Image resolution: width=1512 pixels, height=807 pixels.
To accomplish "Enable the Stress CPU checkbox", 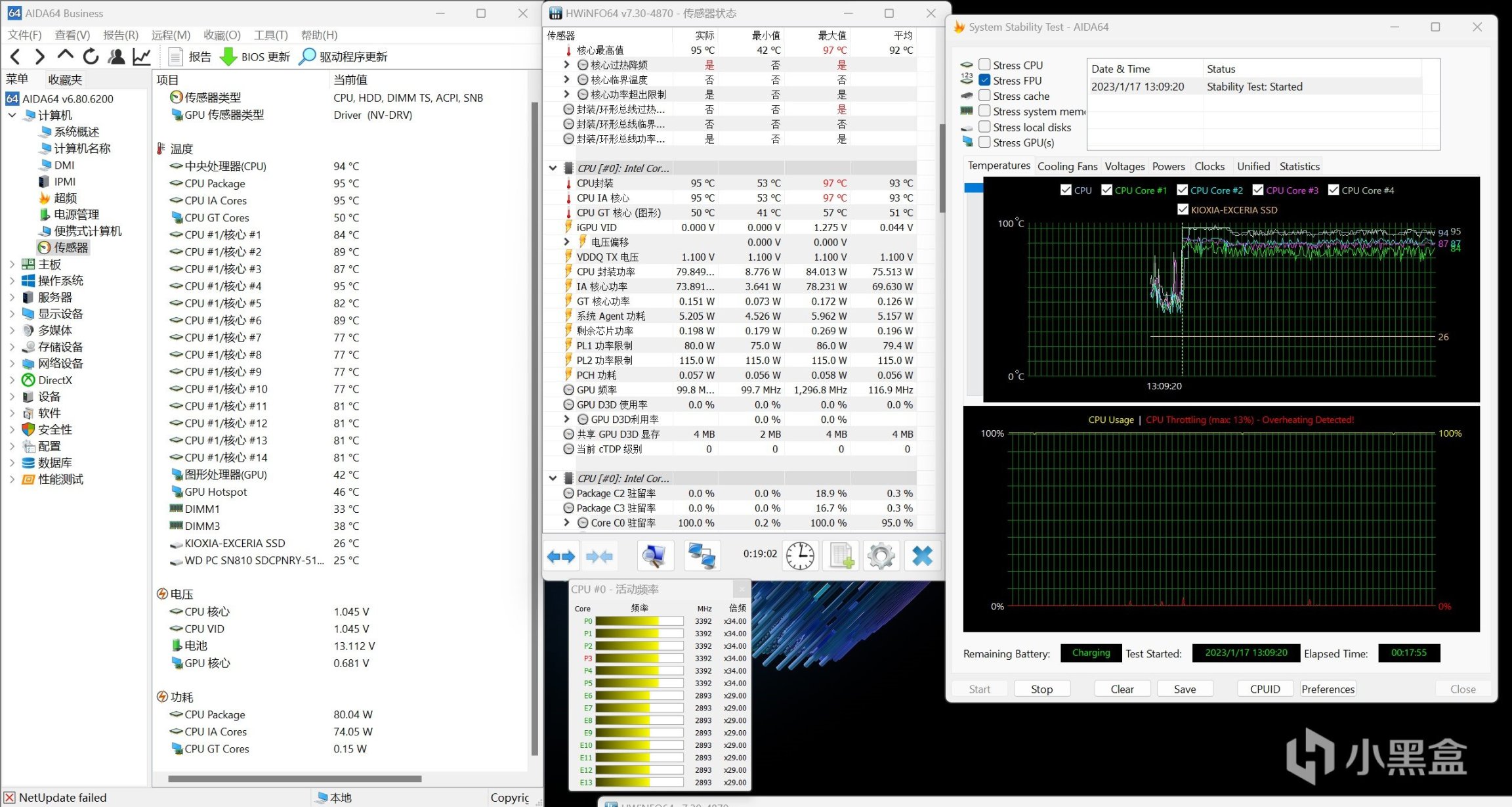I will click(984, 65).
